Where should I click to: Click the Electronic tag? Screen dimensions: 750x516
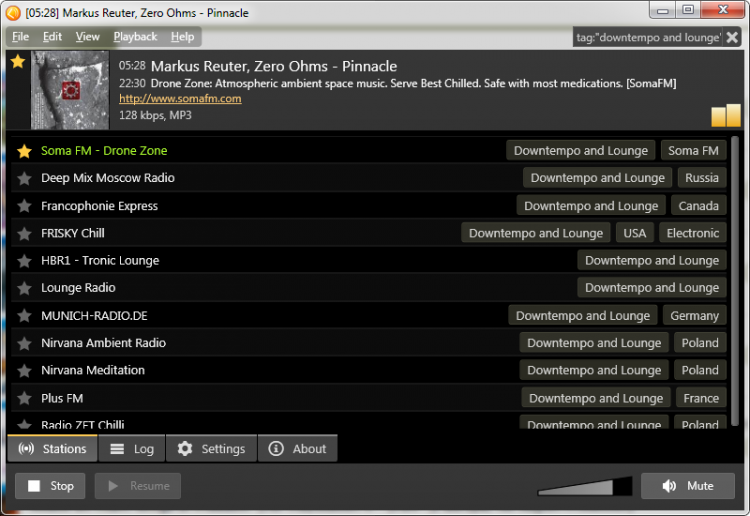pyautogui.click(x=693, y=233)
